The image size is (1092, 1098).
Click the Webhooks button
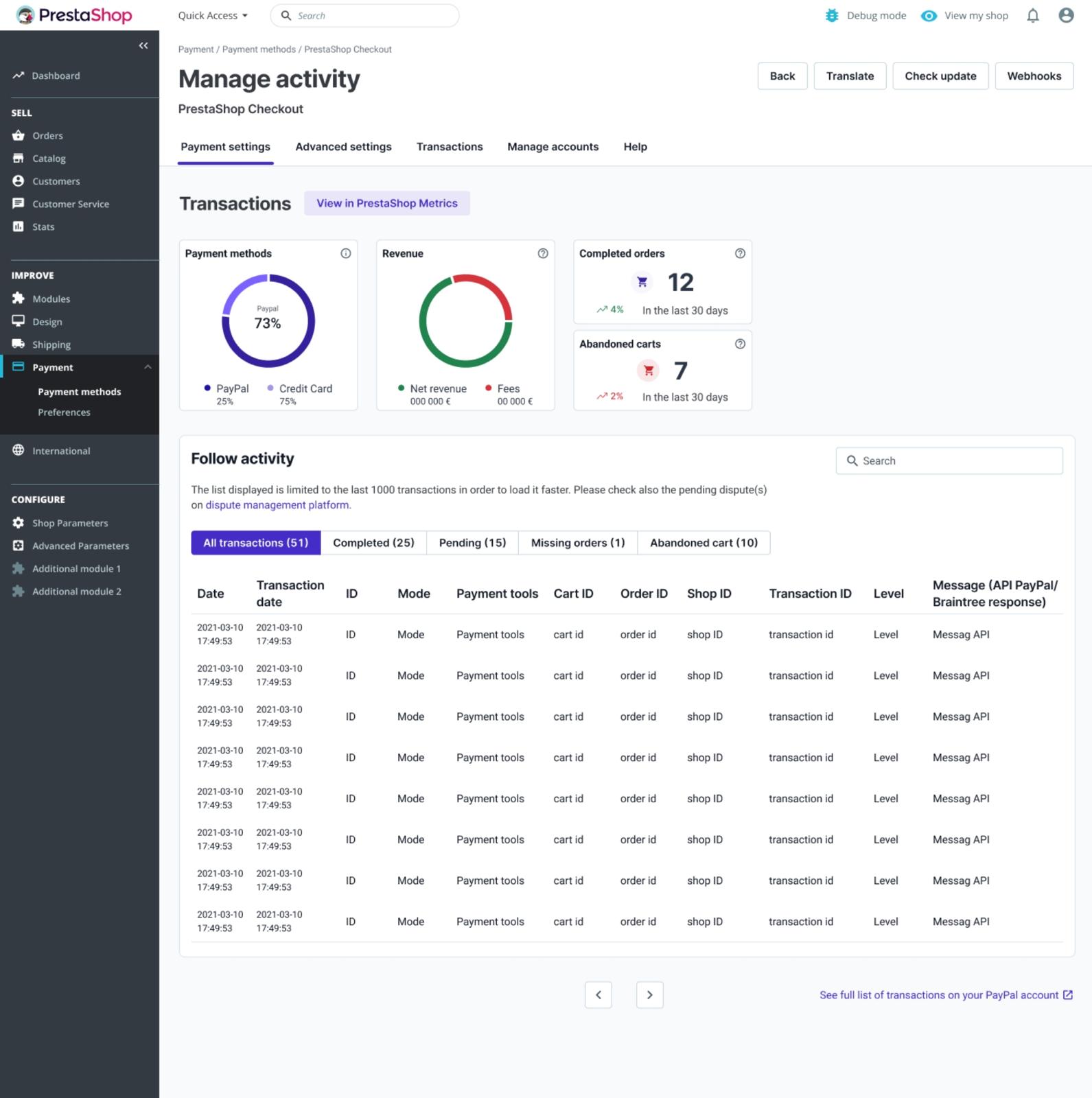tap(1034, 76)
